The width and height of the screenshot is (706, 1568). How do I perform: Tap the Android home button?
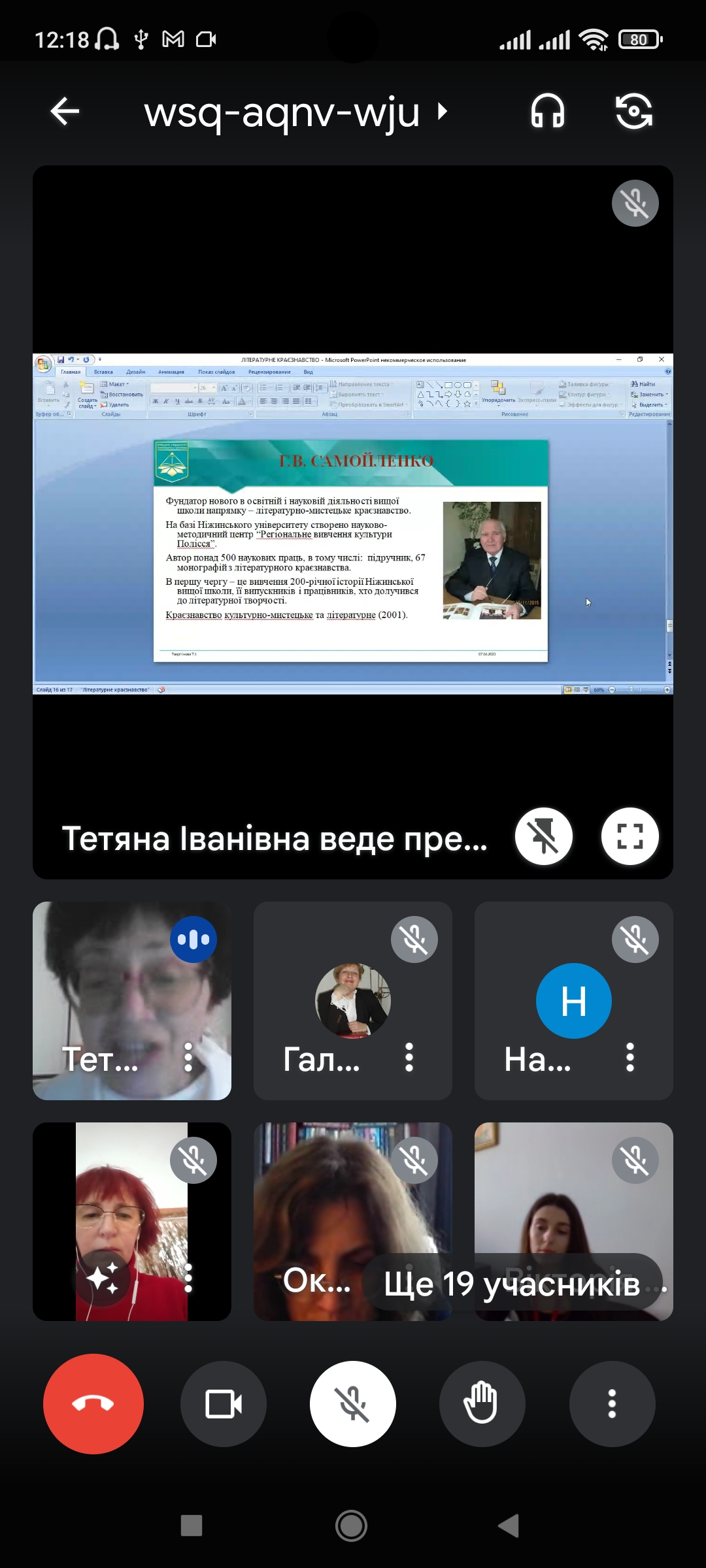tap(352, 1526)
